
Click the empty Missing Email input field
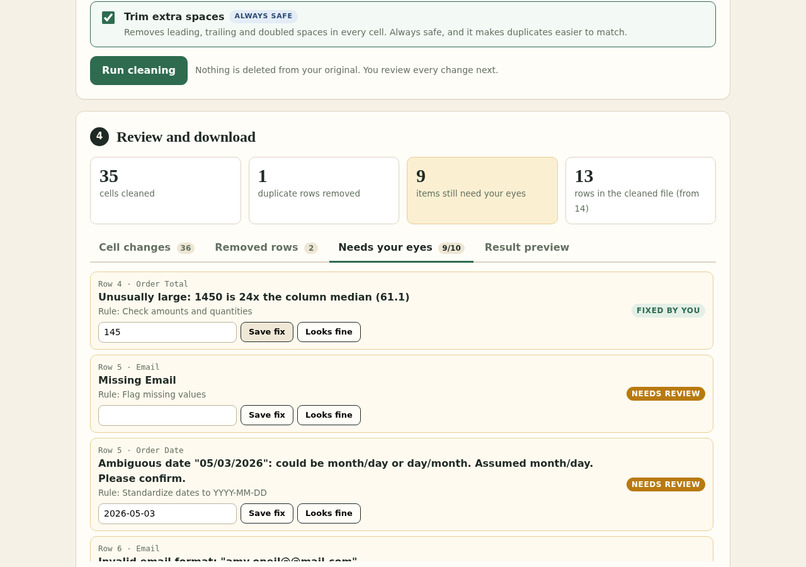tap(167, 415)
